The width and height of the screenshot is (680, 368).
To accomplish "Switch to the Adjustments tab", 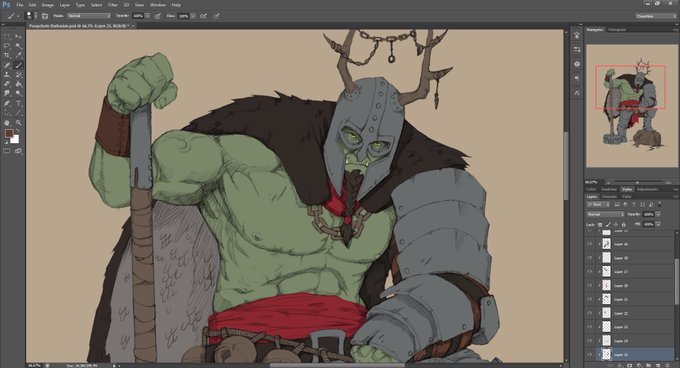I will tap(647, 189).
